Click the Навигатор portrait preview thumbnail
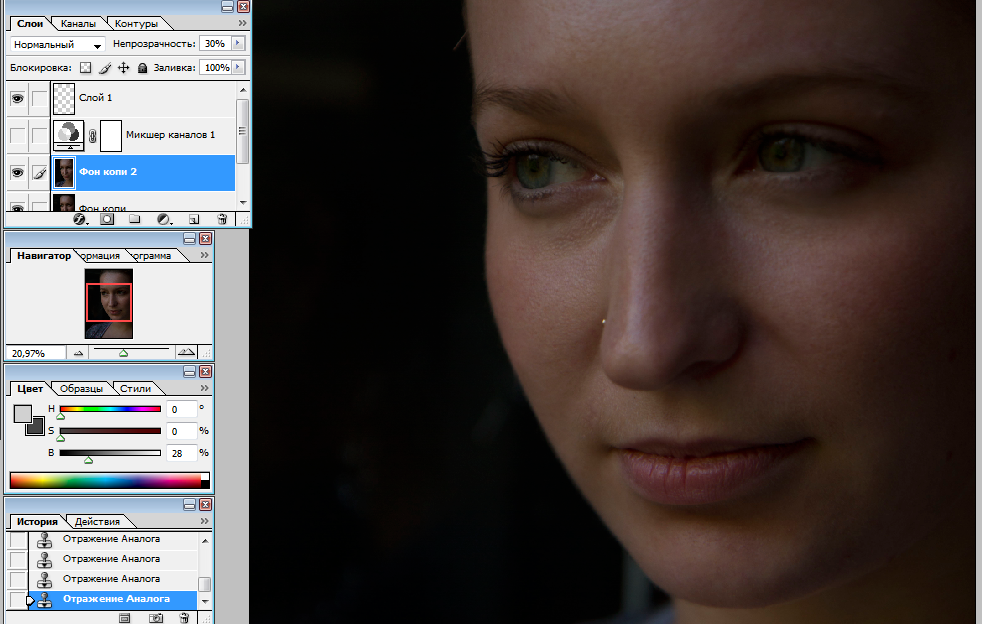The height and width of the screenshot is (624, 982). pyautogui.click(x=109, y=304)
